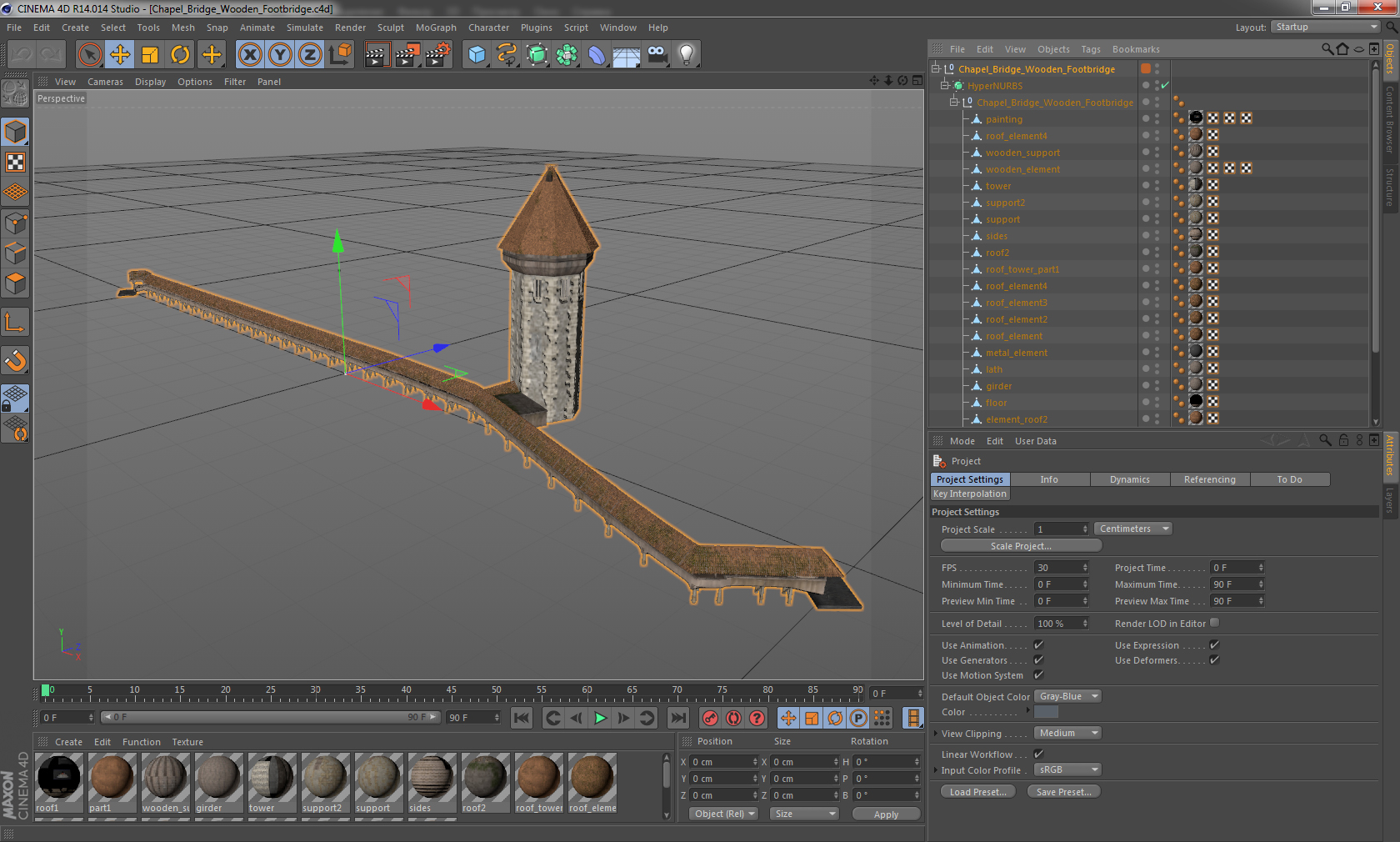
Task: Open Default Object Color dropdown
Action: point(1067,696)
